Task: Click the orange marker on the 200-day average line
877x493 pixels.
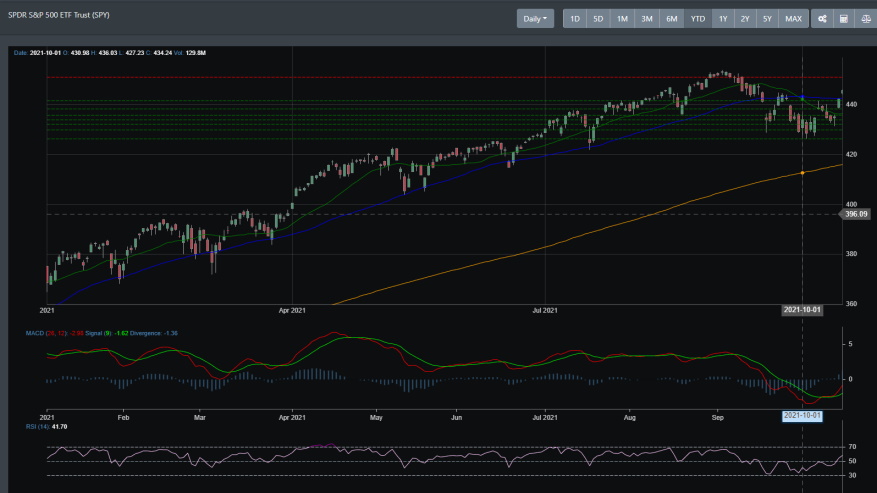Action: point(803,173)
